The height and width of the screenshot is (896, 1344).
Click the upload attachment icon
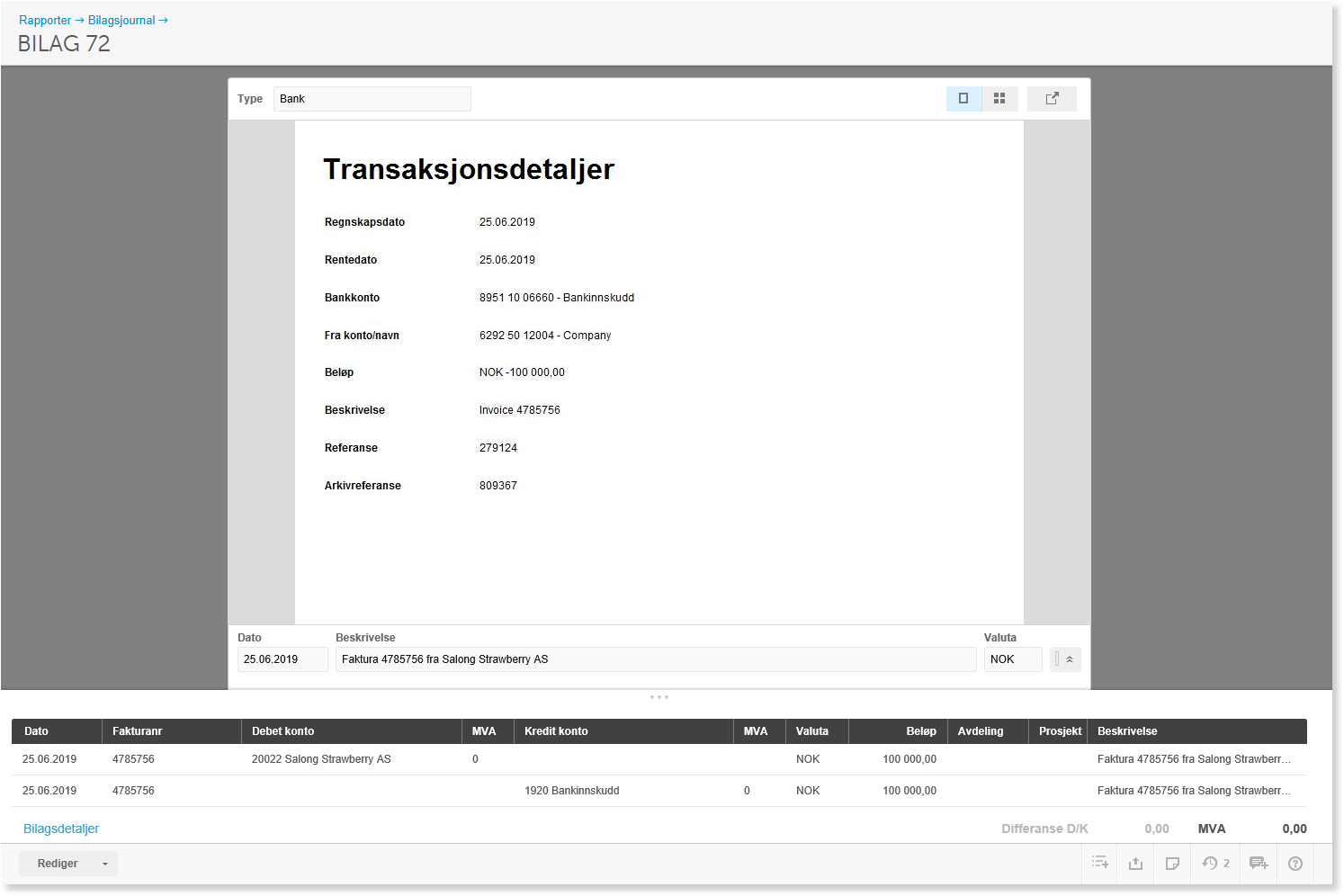tap(1135, 863)
